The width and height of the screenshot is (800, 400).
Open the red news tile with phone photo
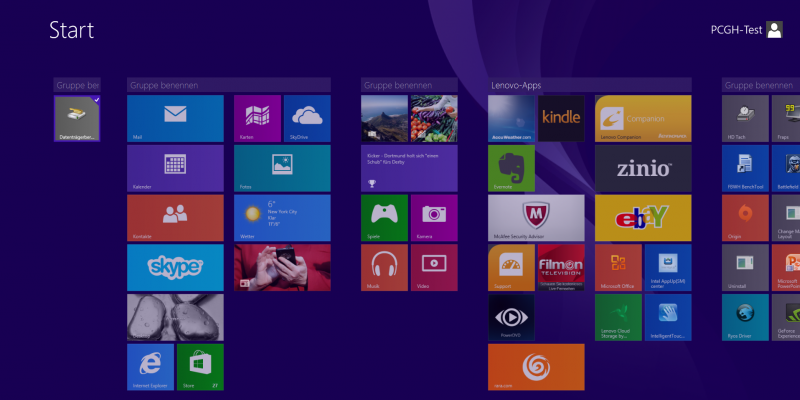282,267
